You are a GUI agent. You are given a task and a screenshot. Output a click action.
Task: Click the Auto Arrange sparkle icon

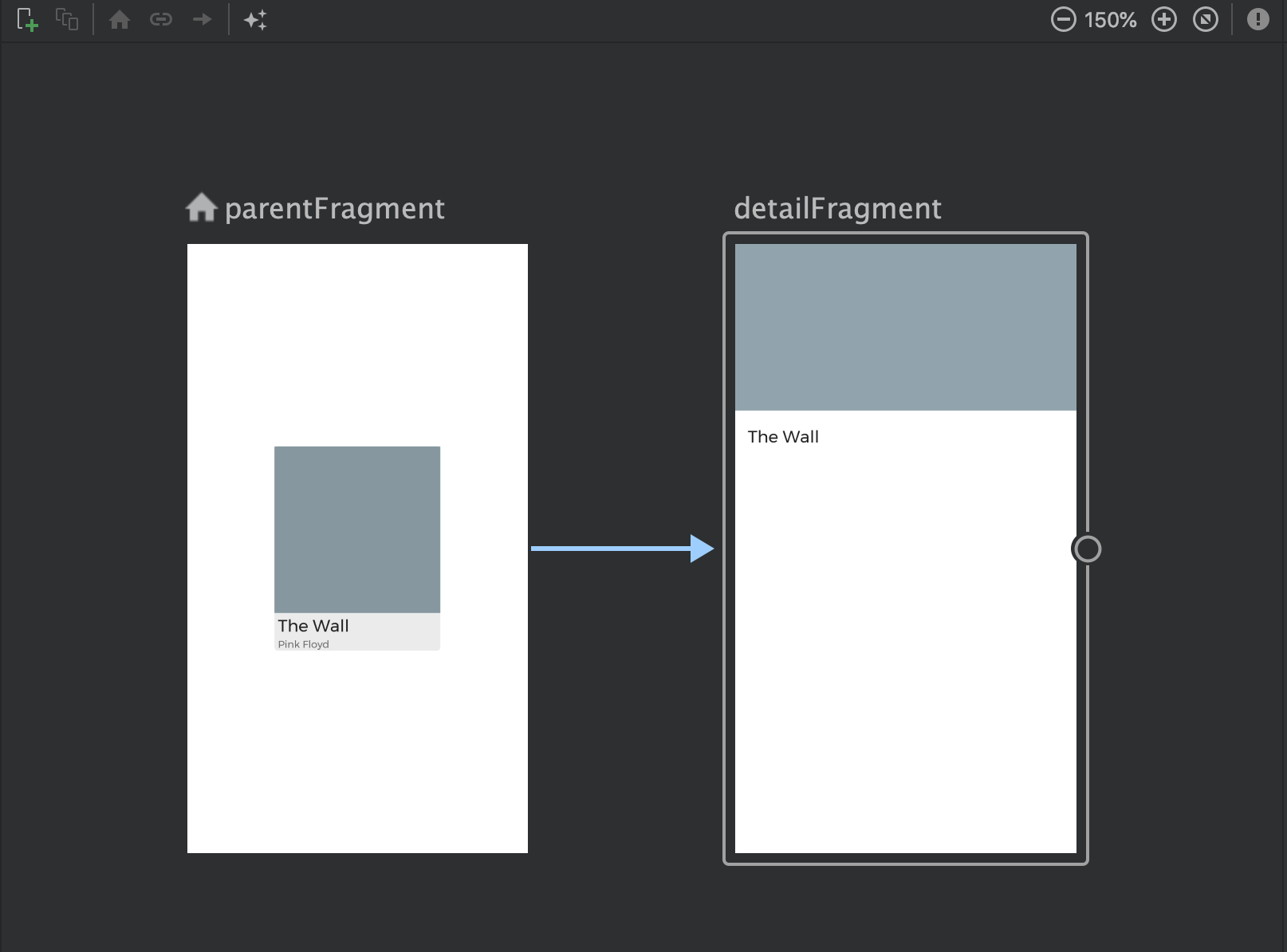255,20
